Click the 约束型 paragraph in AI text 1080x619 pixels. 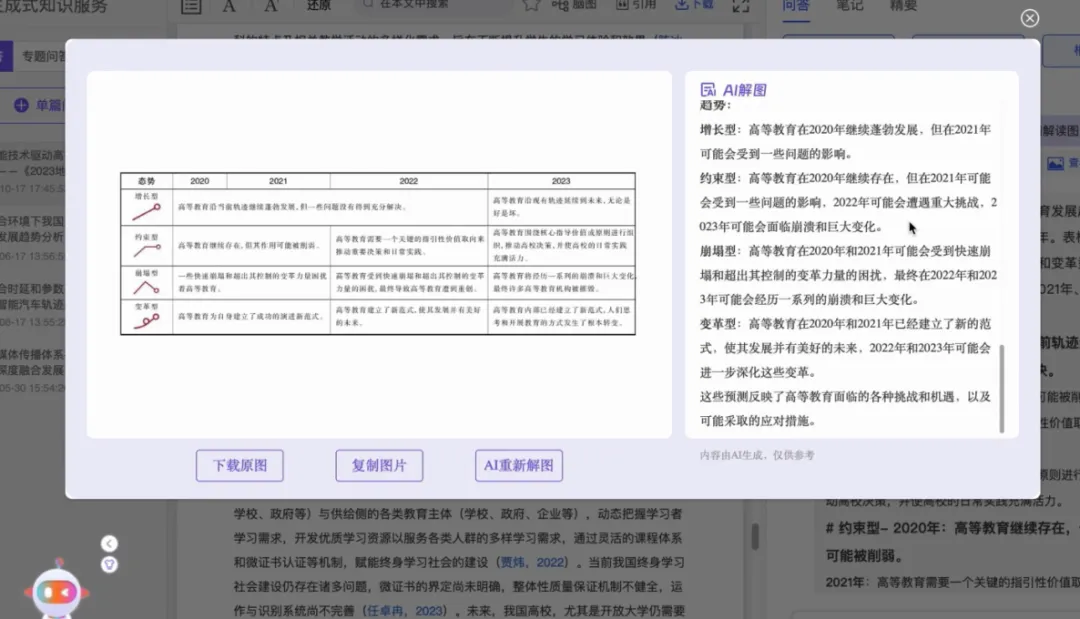pos(848,202)
